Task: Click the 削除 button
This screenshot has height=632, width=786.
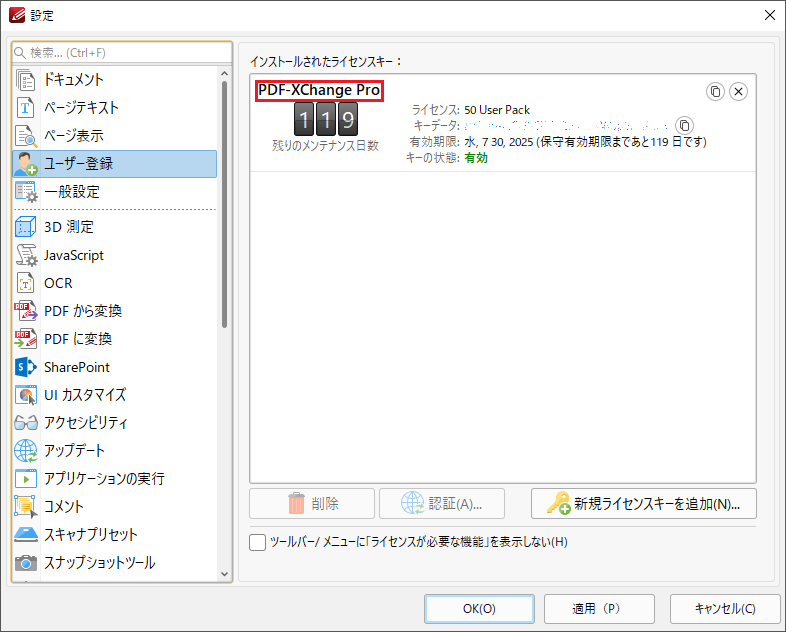Action: click(x=312, y=504)
